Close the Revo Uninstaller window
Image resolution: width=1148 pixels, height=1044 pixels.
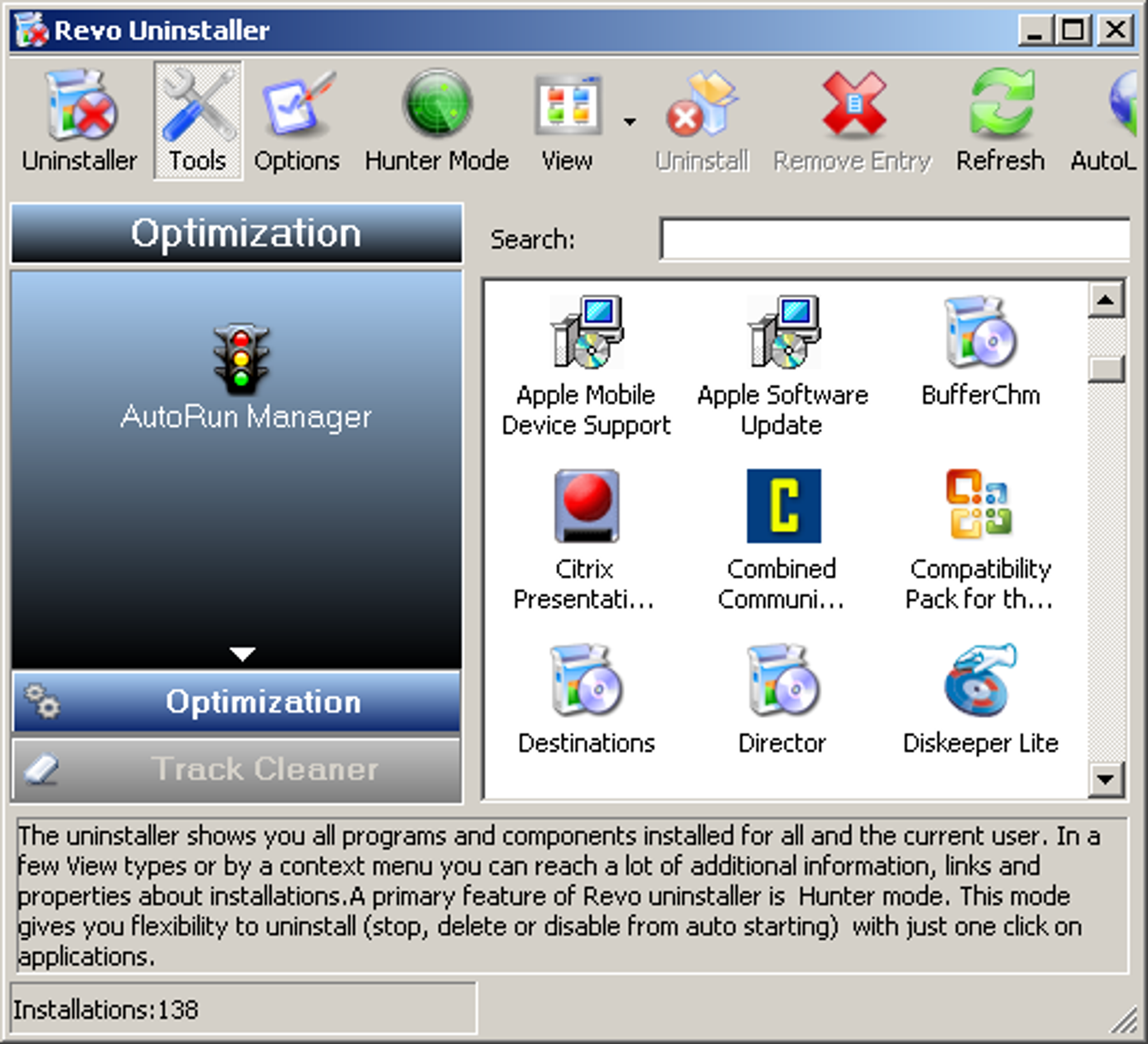point(1115,30)
